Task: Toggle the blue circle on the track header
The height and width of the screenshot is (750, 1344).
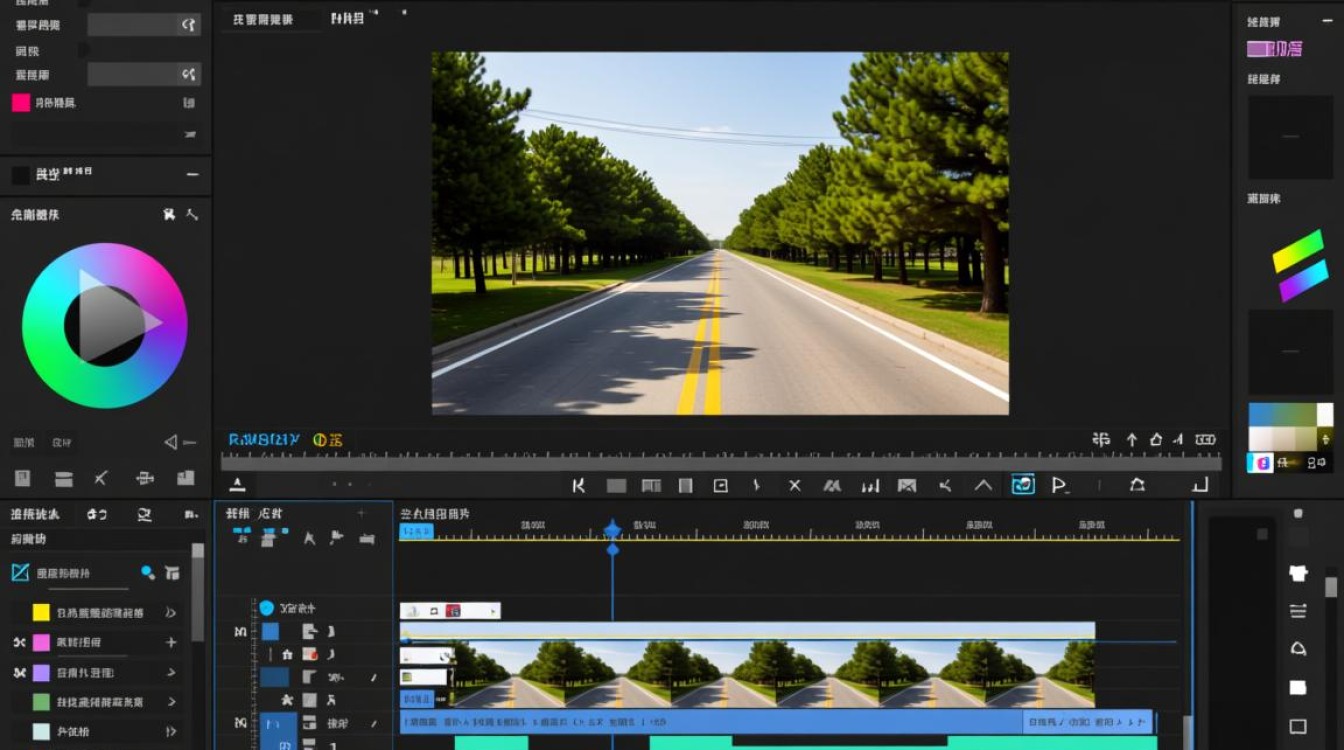Action: (267, 608)
